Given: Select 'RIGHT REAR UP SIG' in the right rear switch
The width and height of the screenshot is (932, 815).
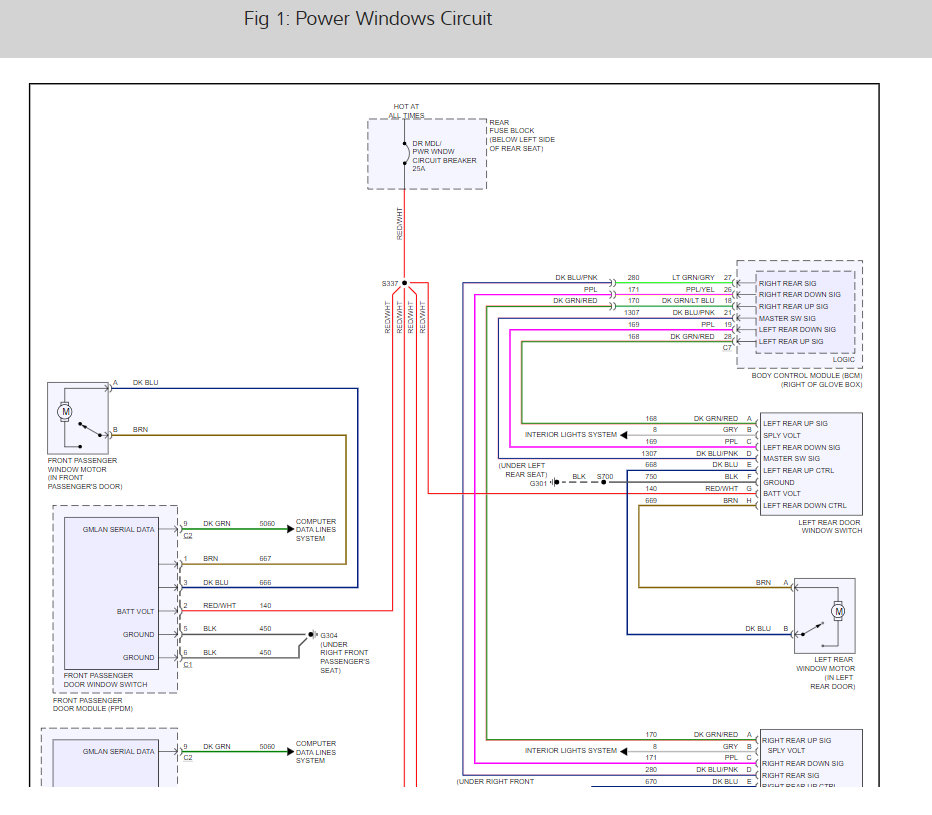Looking at the screenshot, I should click(796, 740).
